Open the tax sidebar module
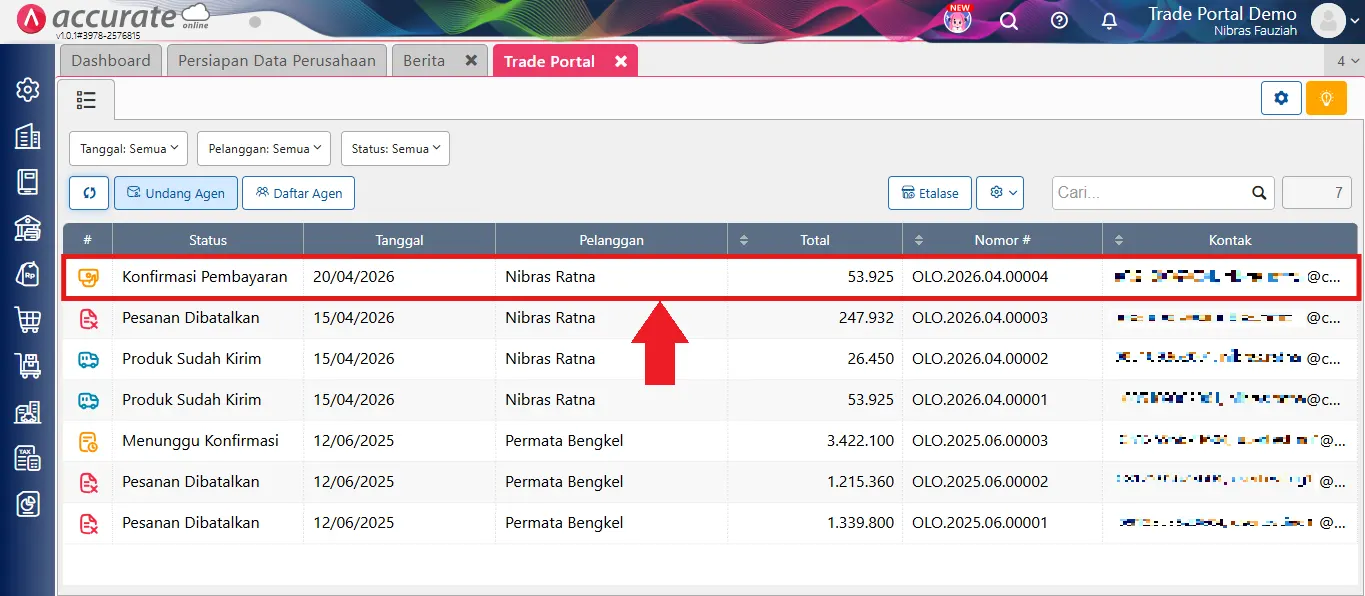This screenshot has width=1365, height=596. 28,458
